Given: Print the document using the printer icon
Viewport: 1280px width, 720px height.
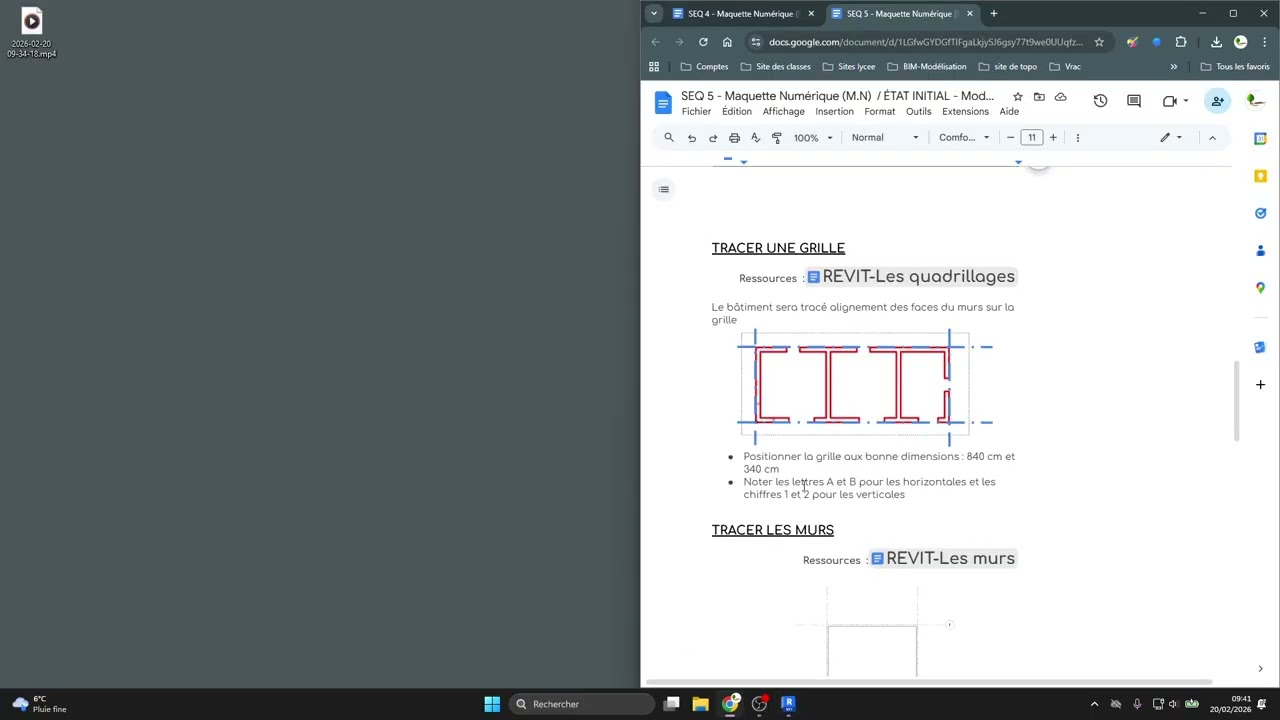Looking at the screenshot, I should tap(734, 138).
